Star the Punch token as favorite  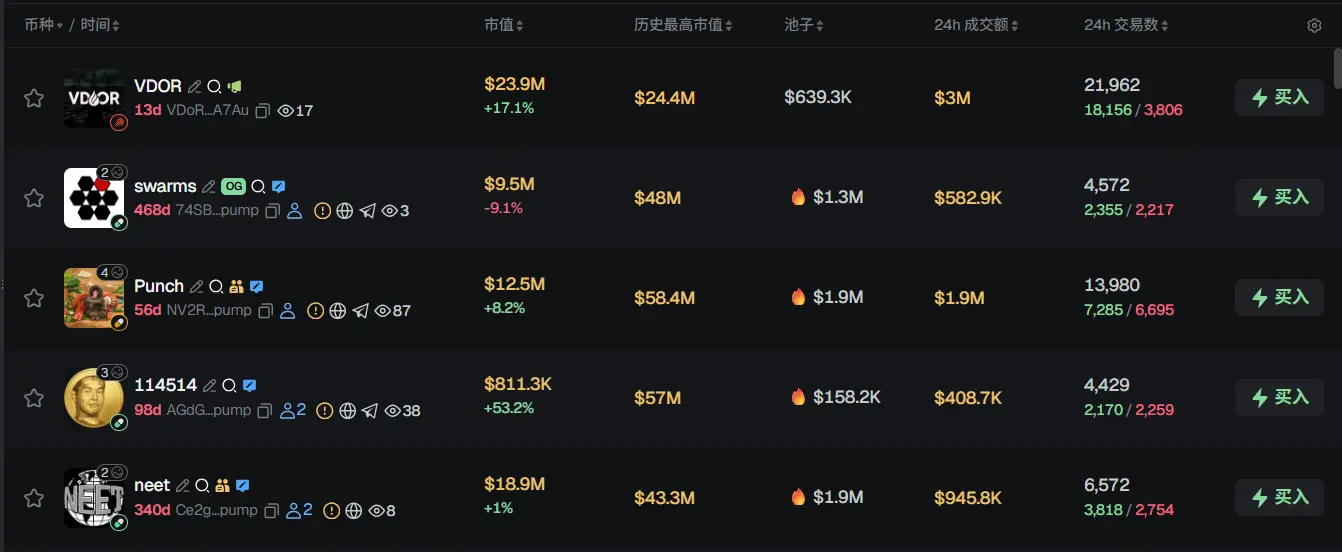[34, 298]
